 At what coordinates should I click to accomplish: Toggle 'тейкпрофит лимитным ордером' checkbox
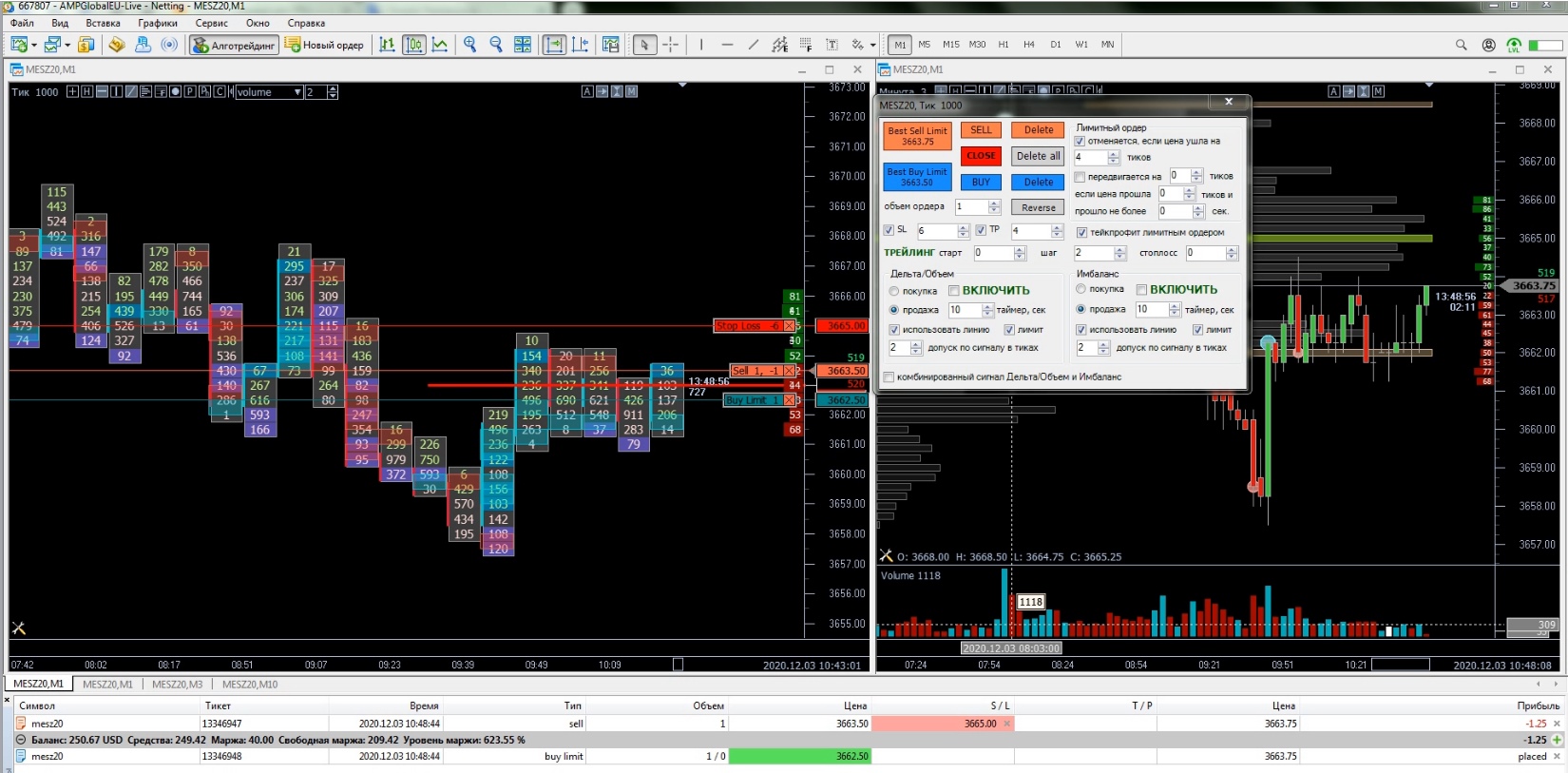point(1081,232)
